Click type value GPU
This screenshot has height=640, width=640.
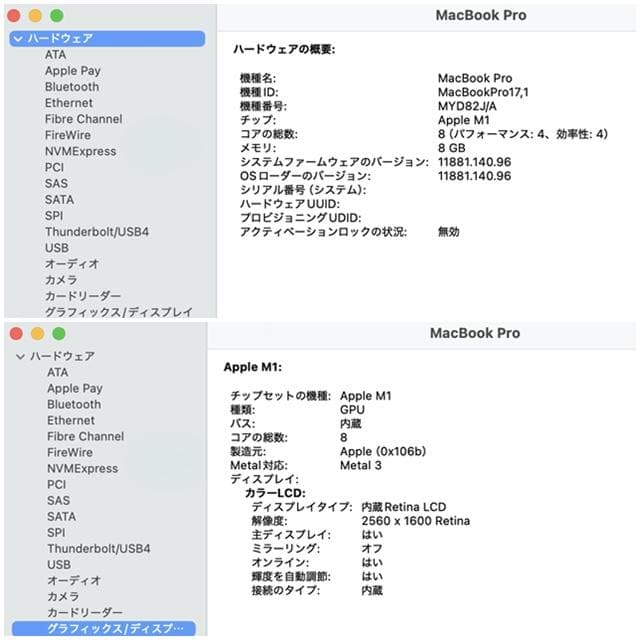[352, 410]
